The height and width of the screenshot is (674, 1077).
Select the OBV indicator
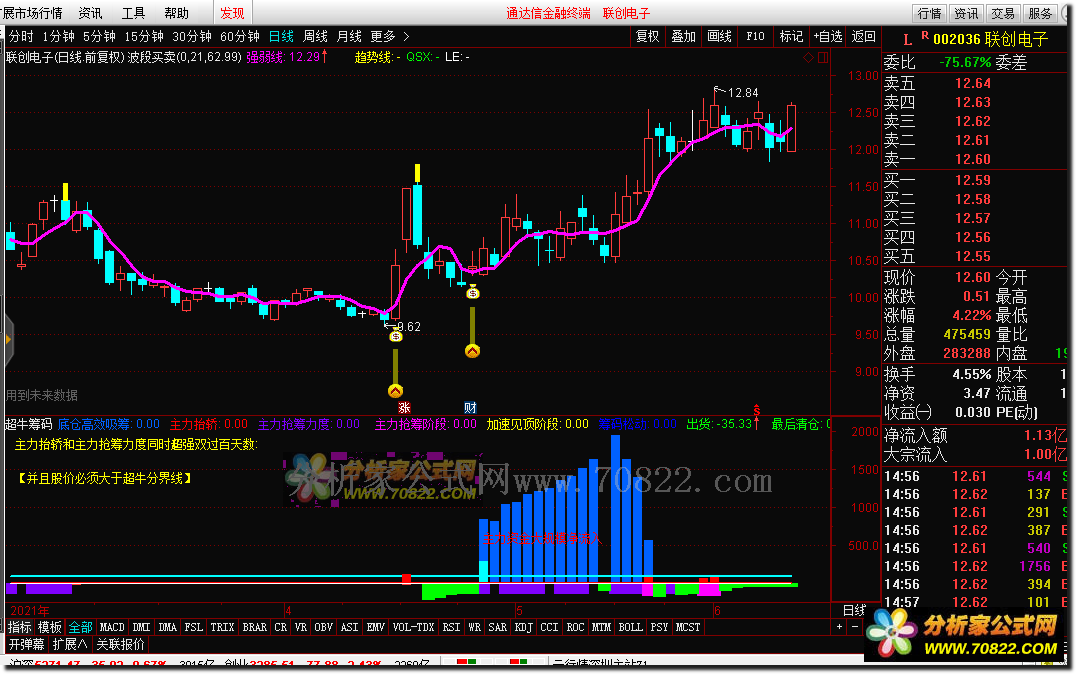324,627
